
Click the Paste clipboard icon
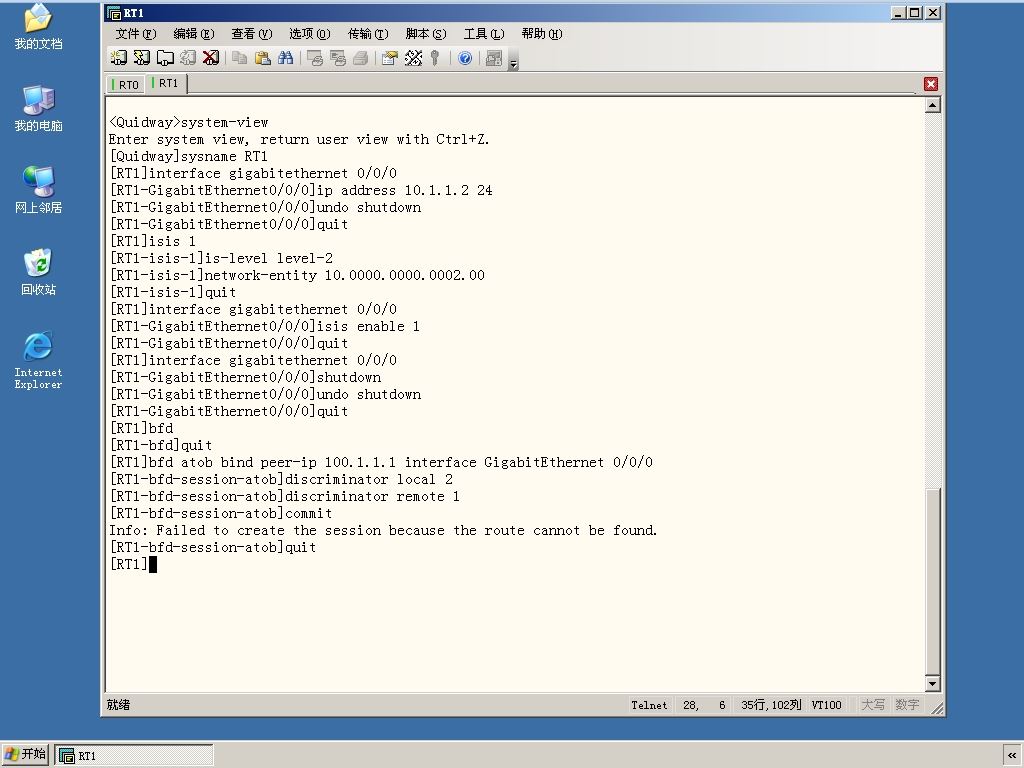pos(263,58)
